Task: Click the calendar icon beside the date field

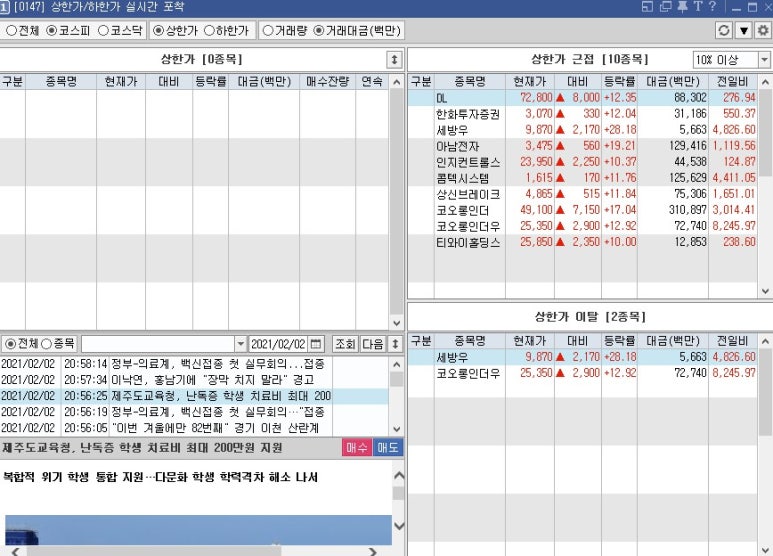Action: coord(316,344)
